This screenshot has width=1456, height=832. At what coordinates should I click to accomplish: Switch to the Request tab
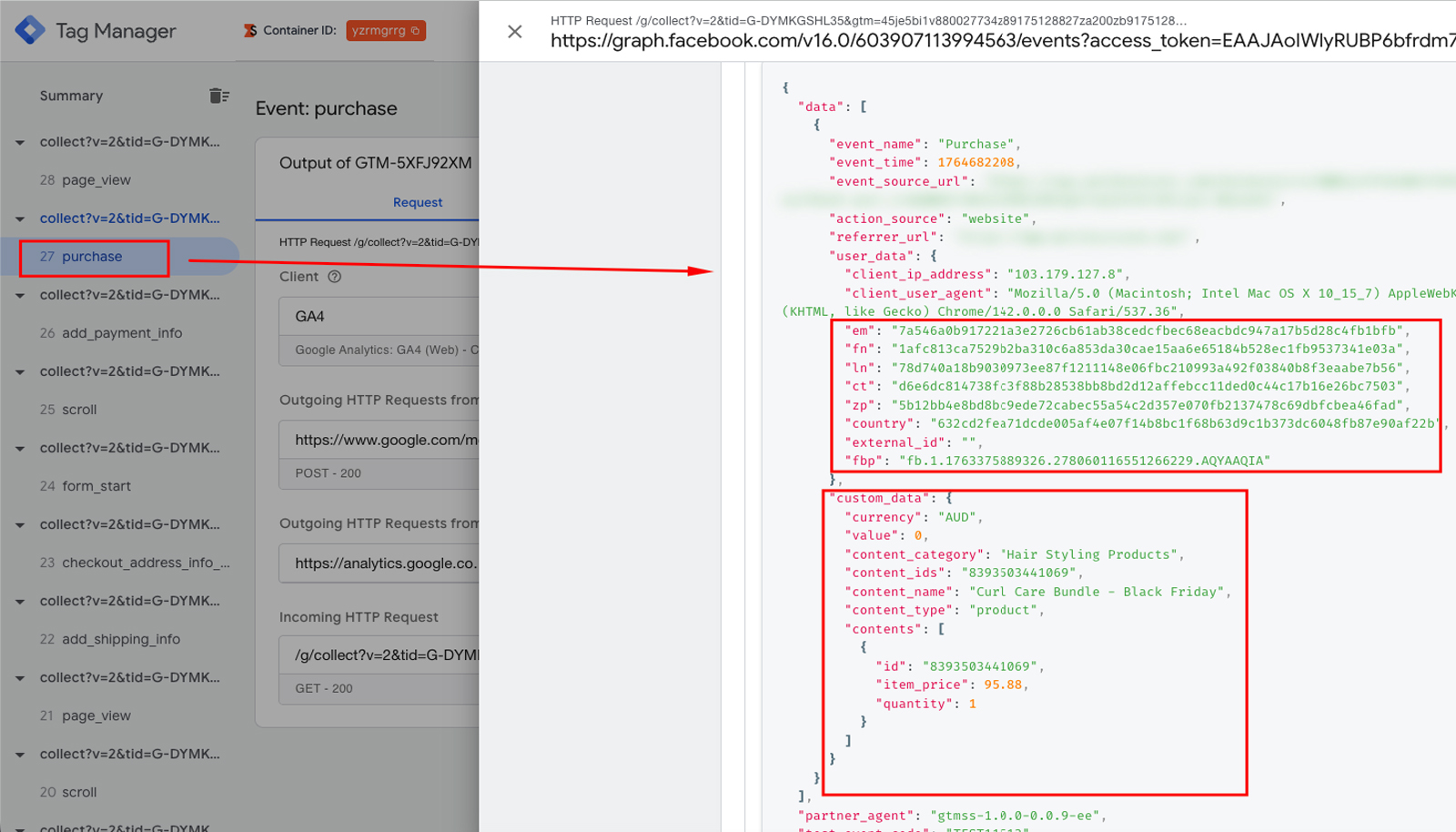418,202
